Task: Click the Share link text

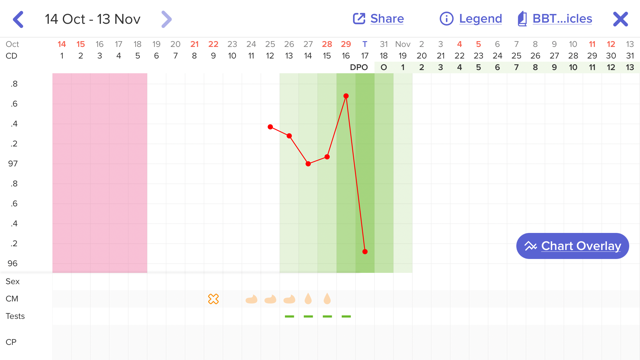Action: click(387, 19)
